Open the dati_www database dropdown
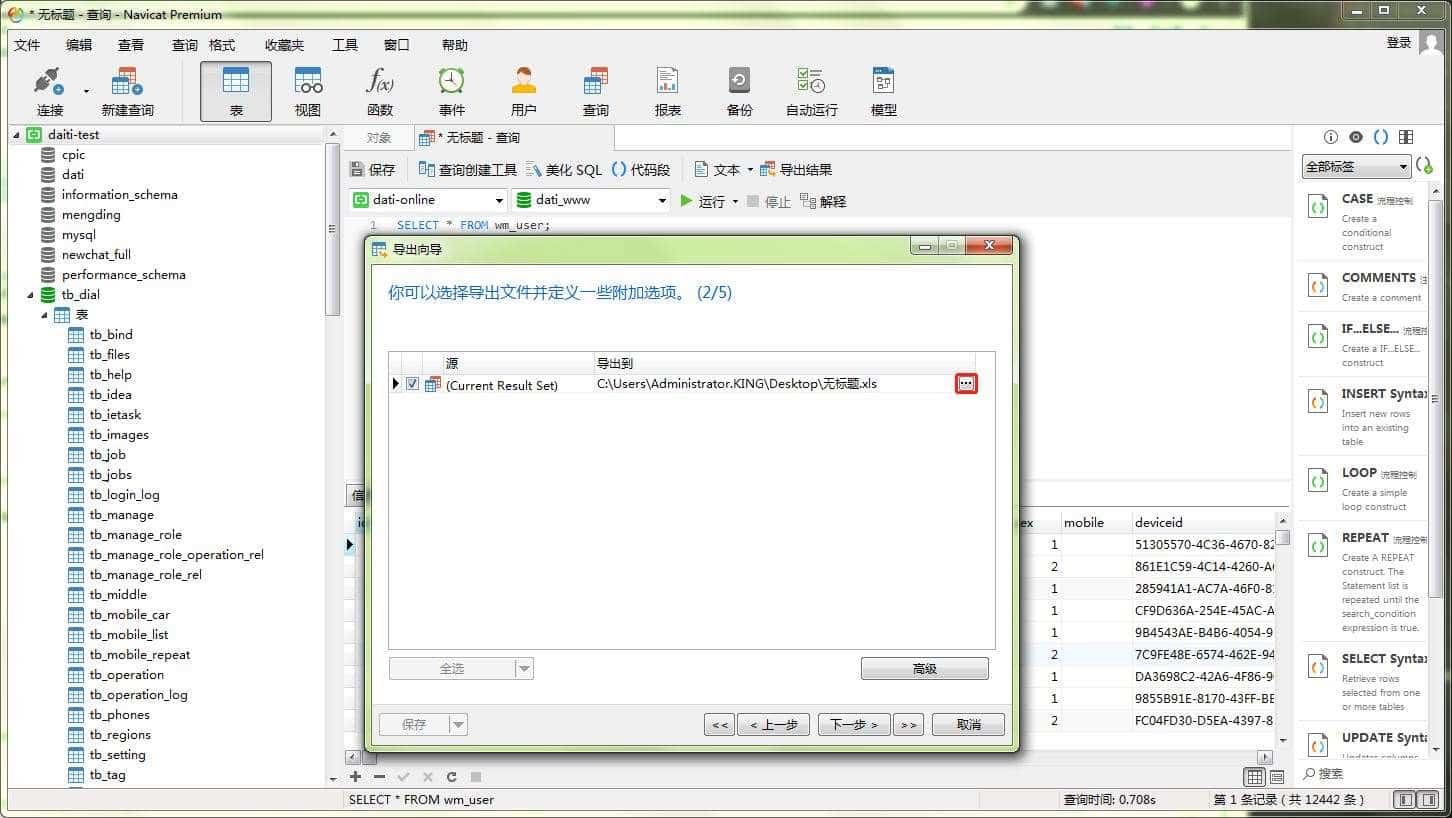1452x818 pixels. click(663, 200)
